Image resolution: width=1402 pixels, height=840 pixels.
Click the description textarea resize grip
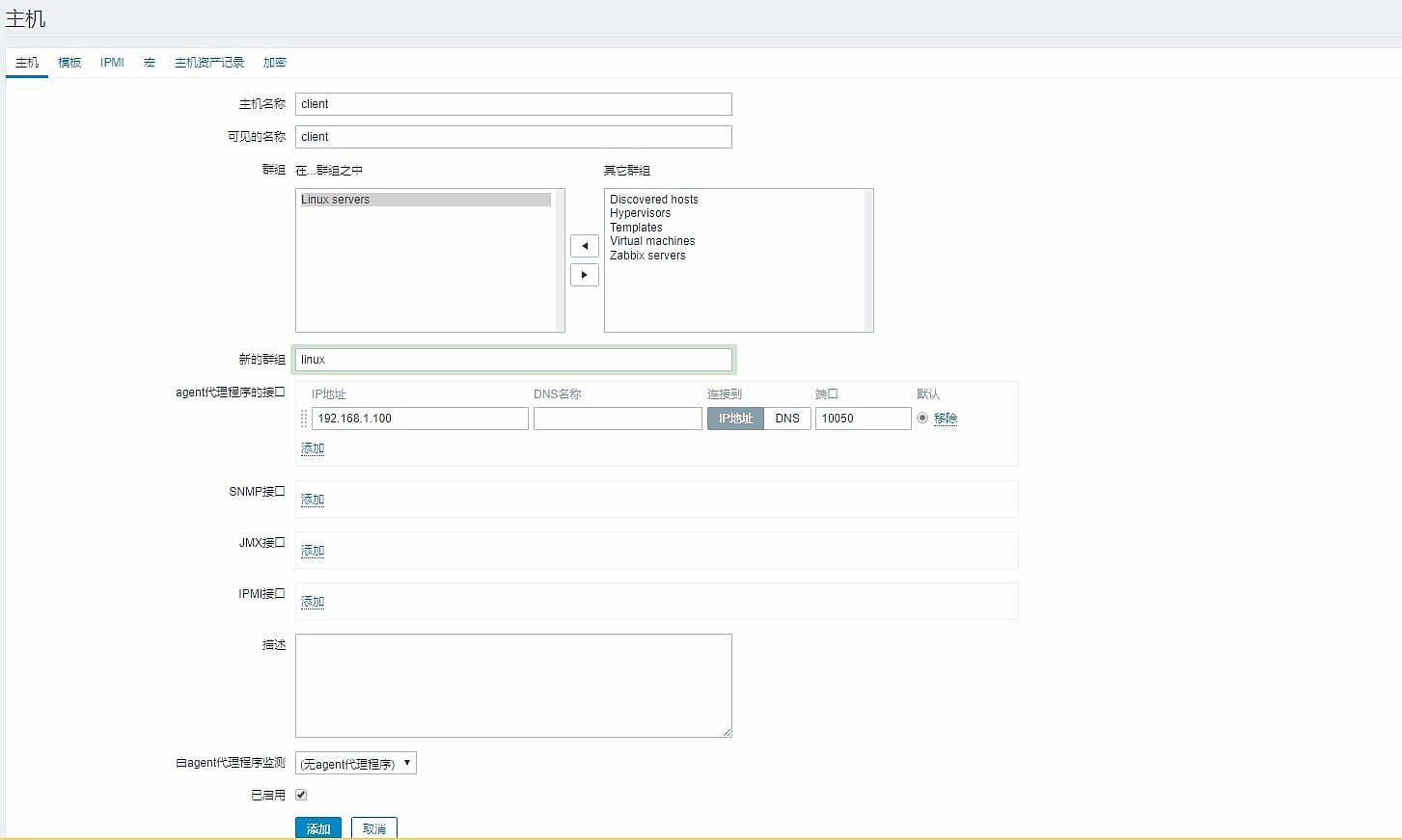click(727, 732)
